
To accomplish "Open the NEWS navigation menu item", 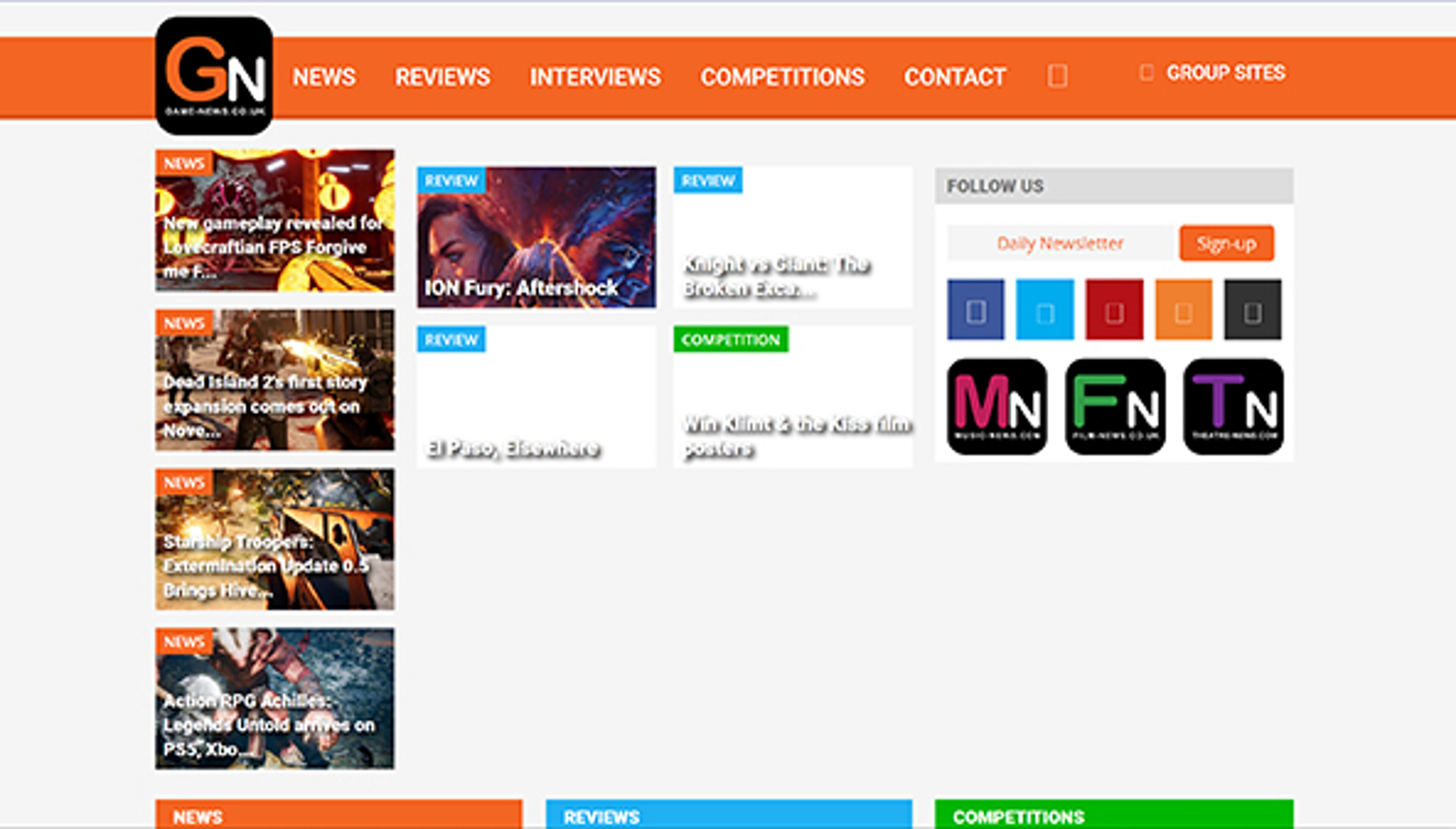I will tap(324, 77).
